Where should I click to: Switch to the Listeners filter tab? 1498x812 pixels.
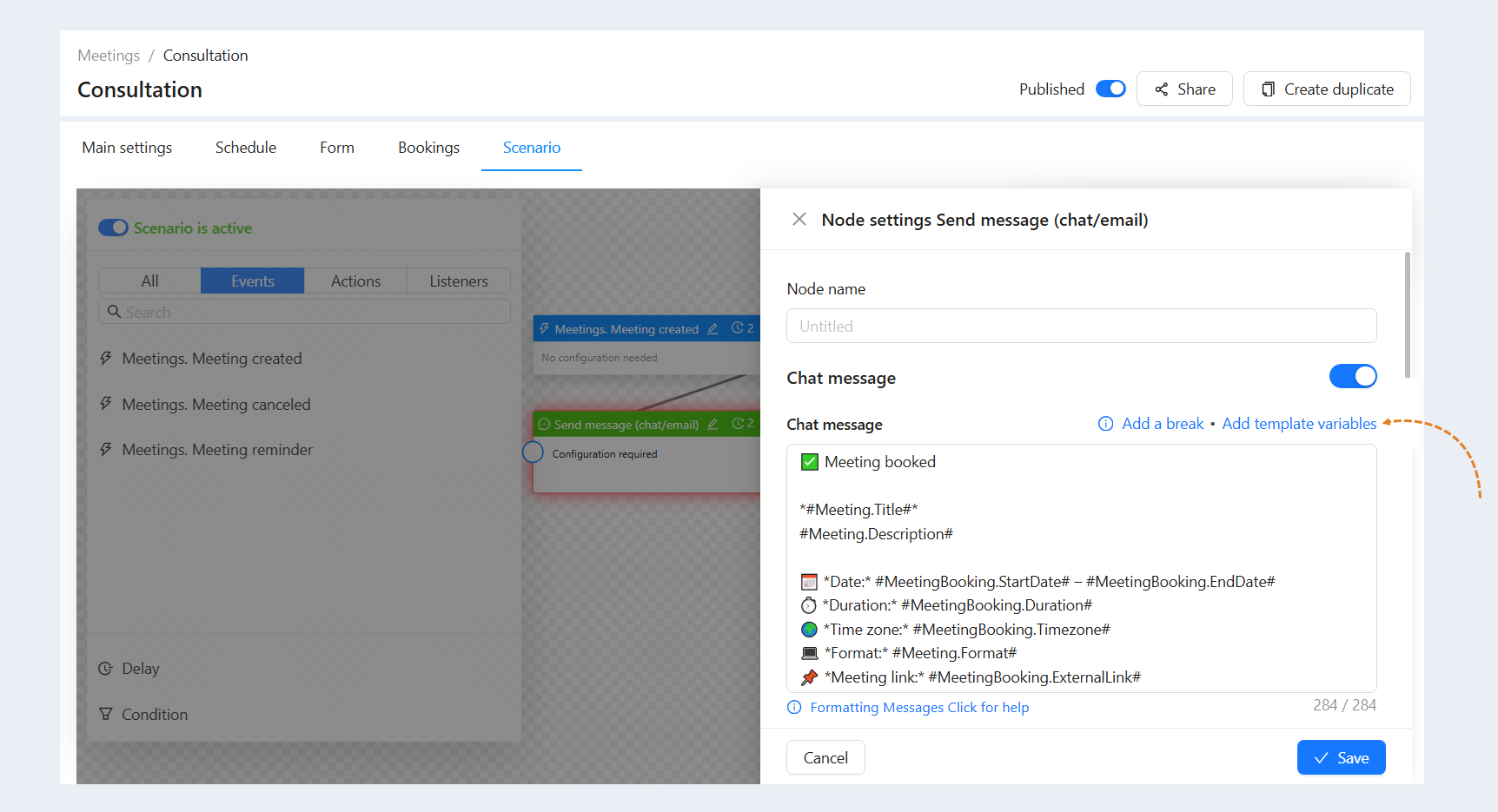[459, 281]
